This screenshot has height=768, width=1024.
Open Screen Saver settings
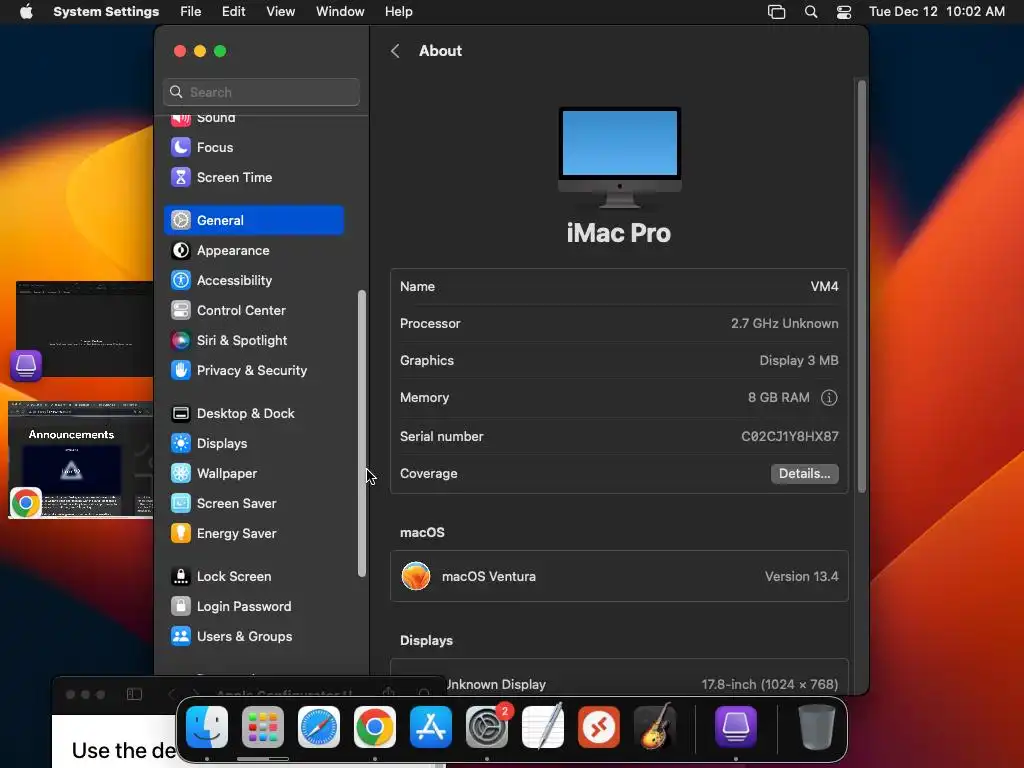pyautogui.click(x=253, y=504)
